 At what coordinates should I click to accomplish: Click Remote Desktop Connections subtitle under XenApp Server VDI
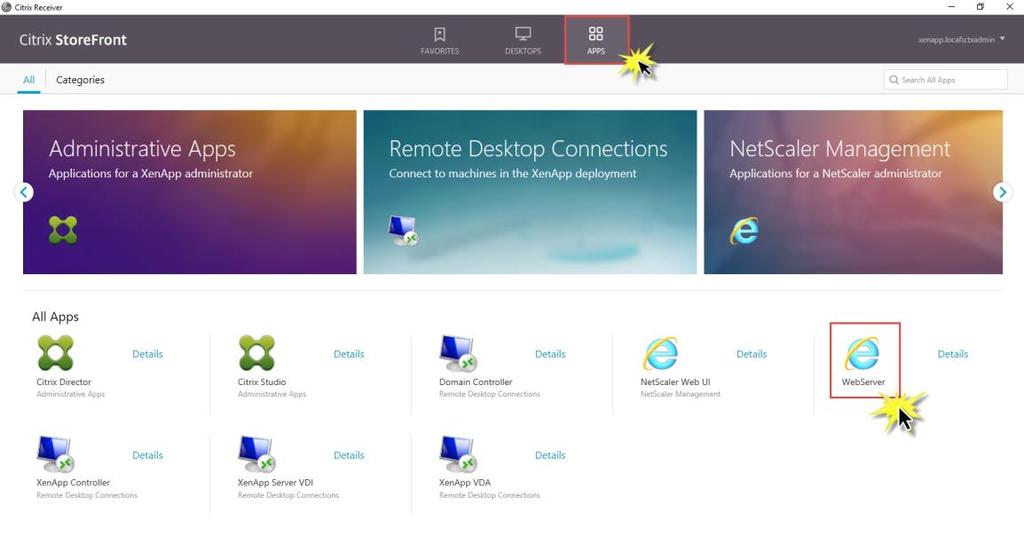pyautogui.click(x=288, y=496)
